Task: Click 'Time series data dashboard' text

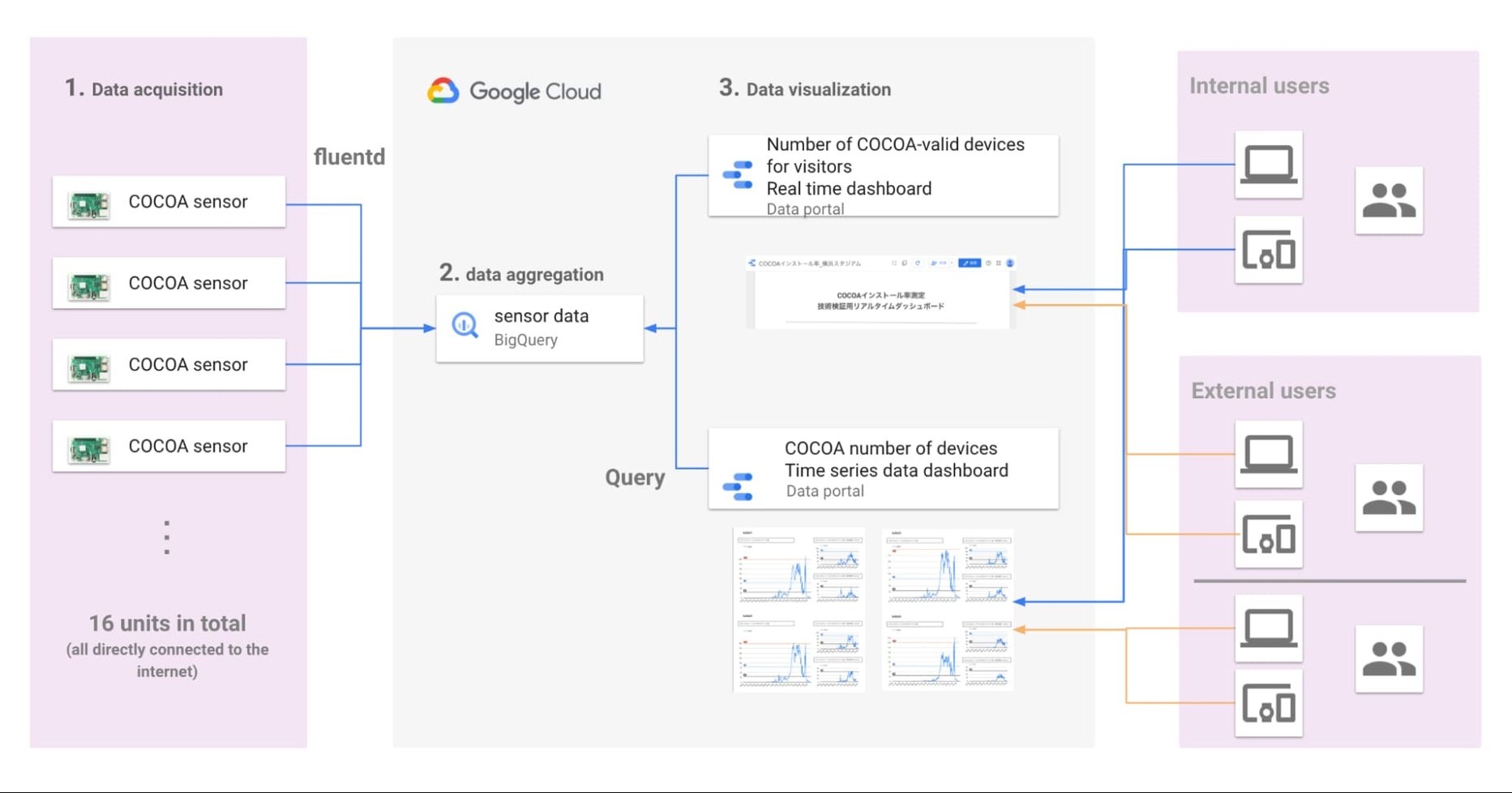Action: click(897, 470)
